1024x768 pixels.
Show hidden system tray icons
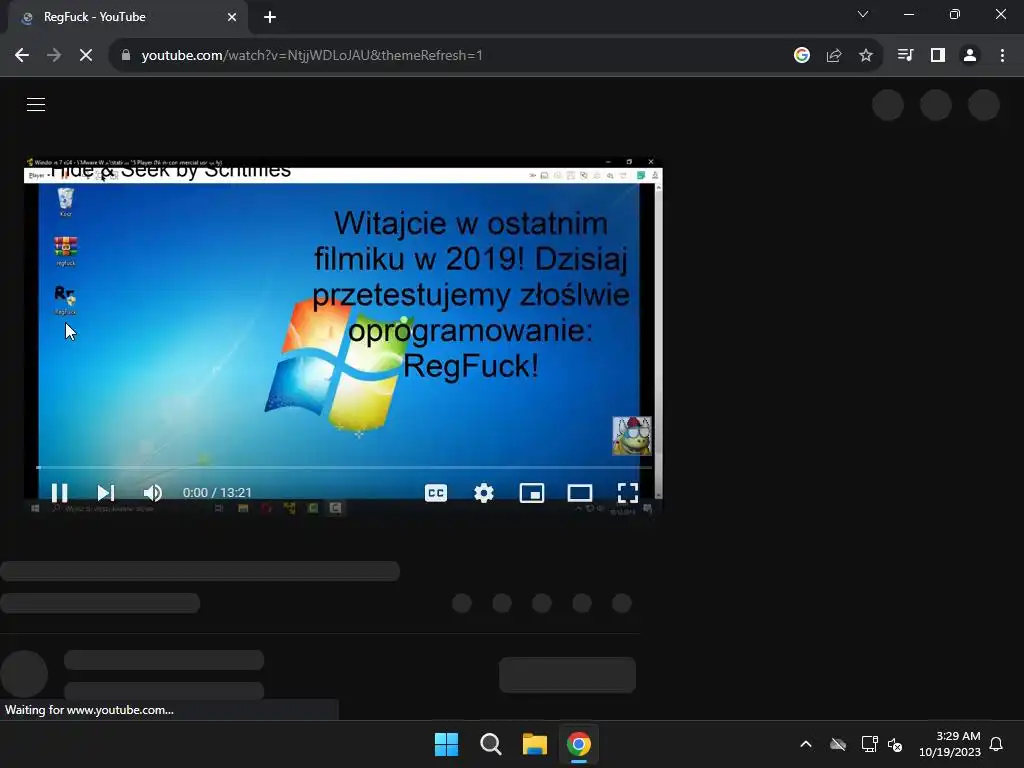pos(806,744)
